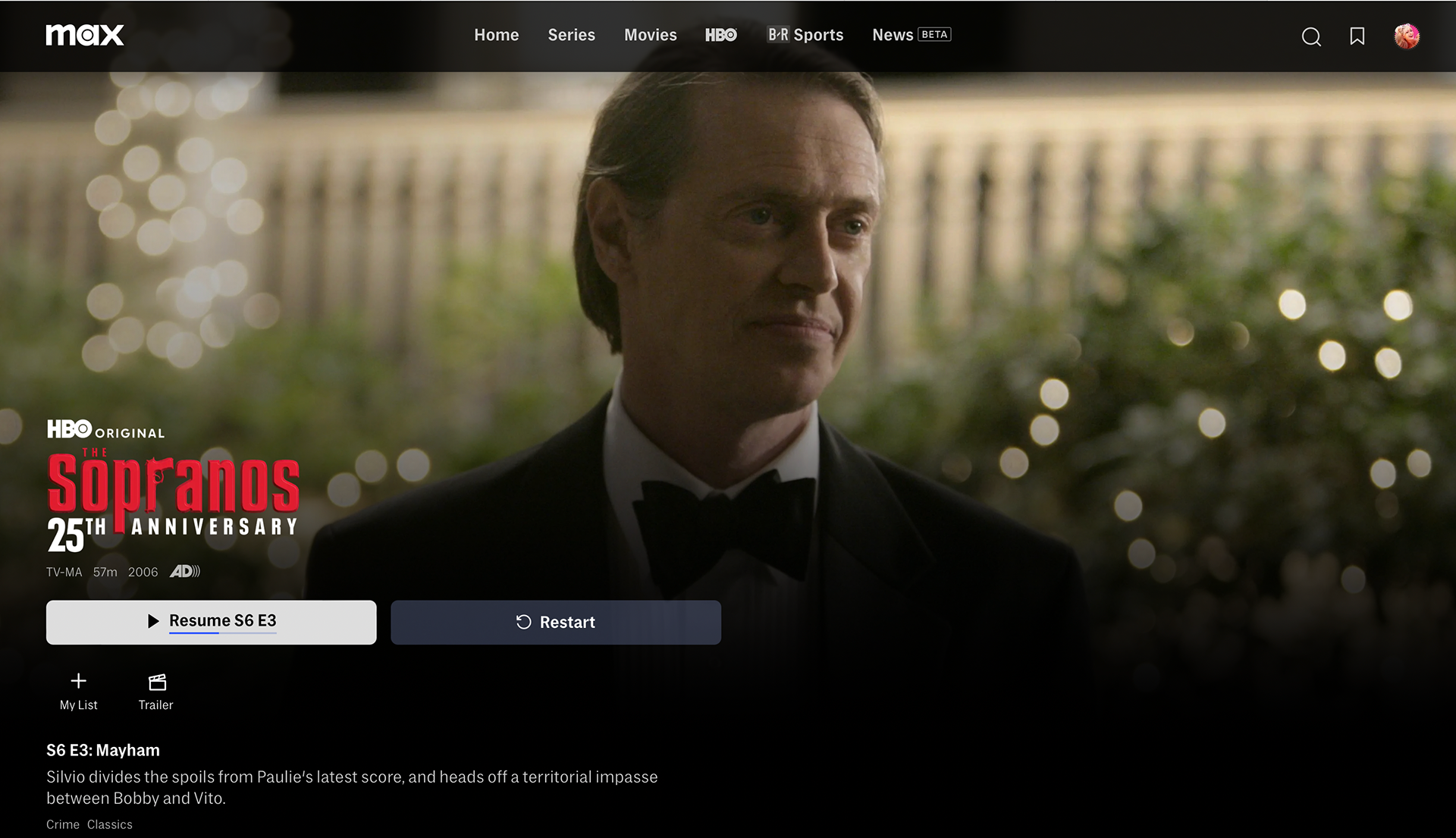Image resolution: width=1456 pixels, height=838 pixels.
Task: Add show with My List plus icon
Action: tap(79, 680)
